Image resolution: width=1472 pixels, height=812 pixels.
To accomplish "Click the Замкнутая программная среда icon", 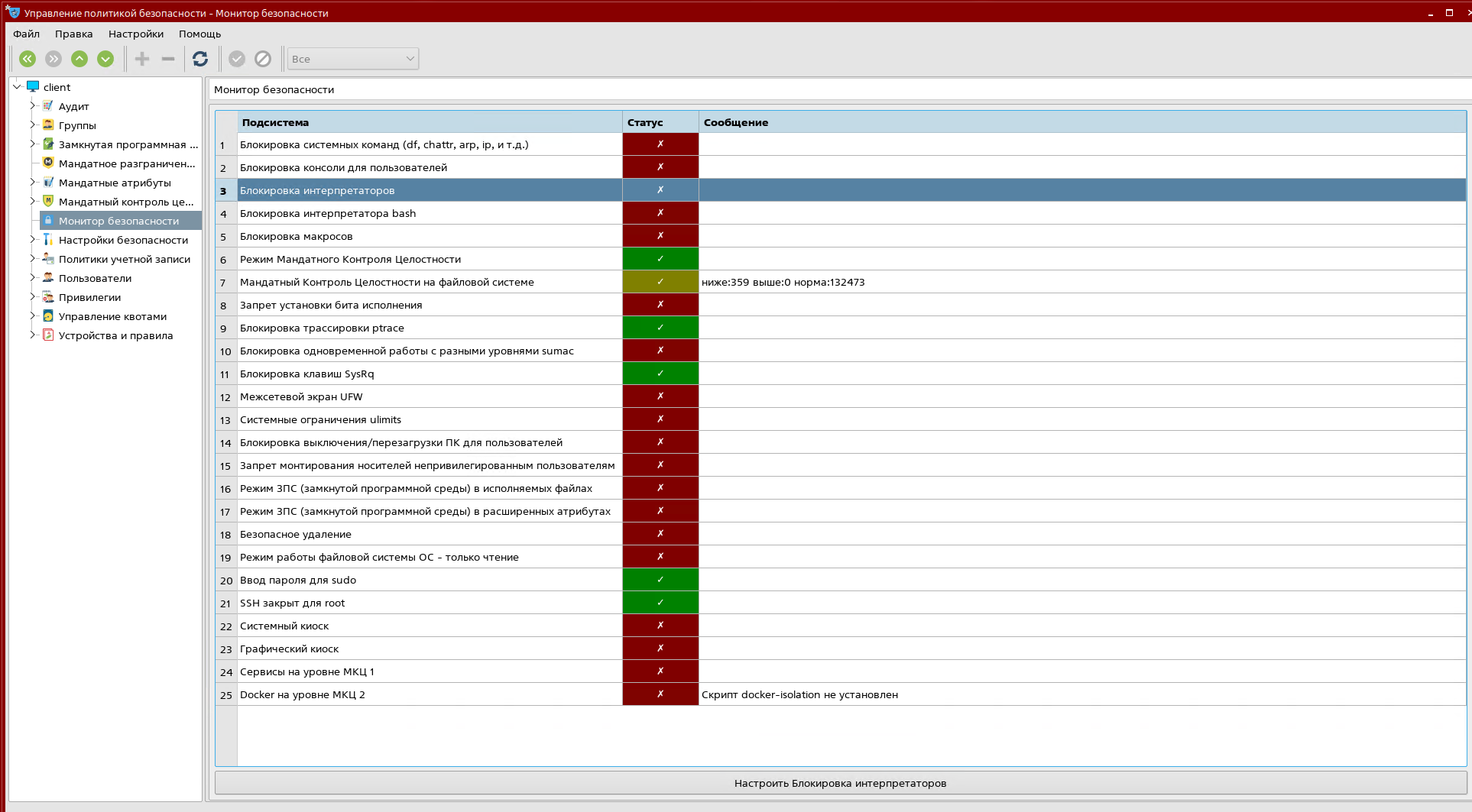I will click(48, 144).
